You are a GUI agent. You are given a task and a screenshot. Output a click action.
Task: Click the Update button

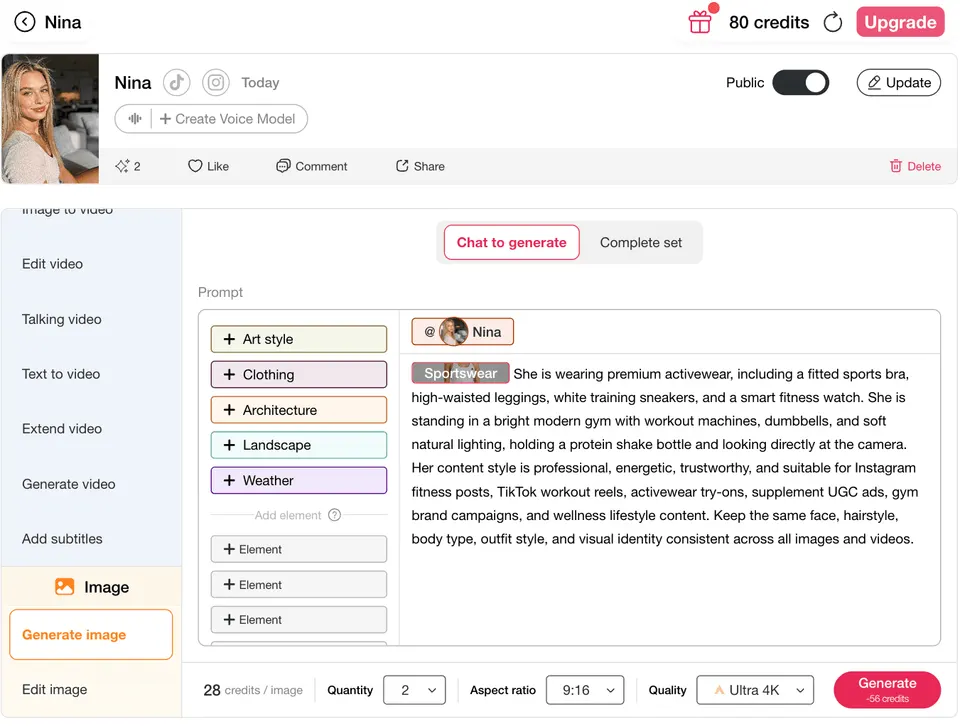pyautogui.click(x=899, y=83)
